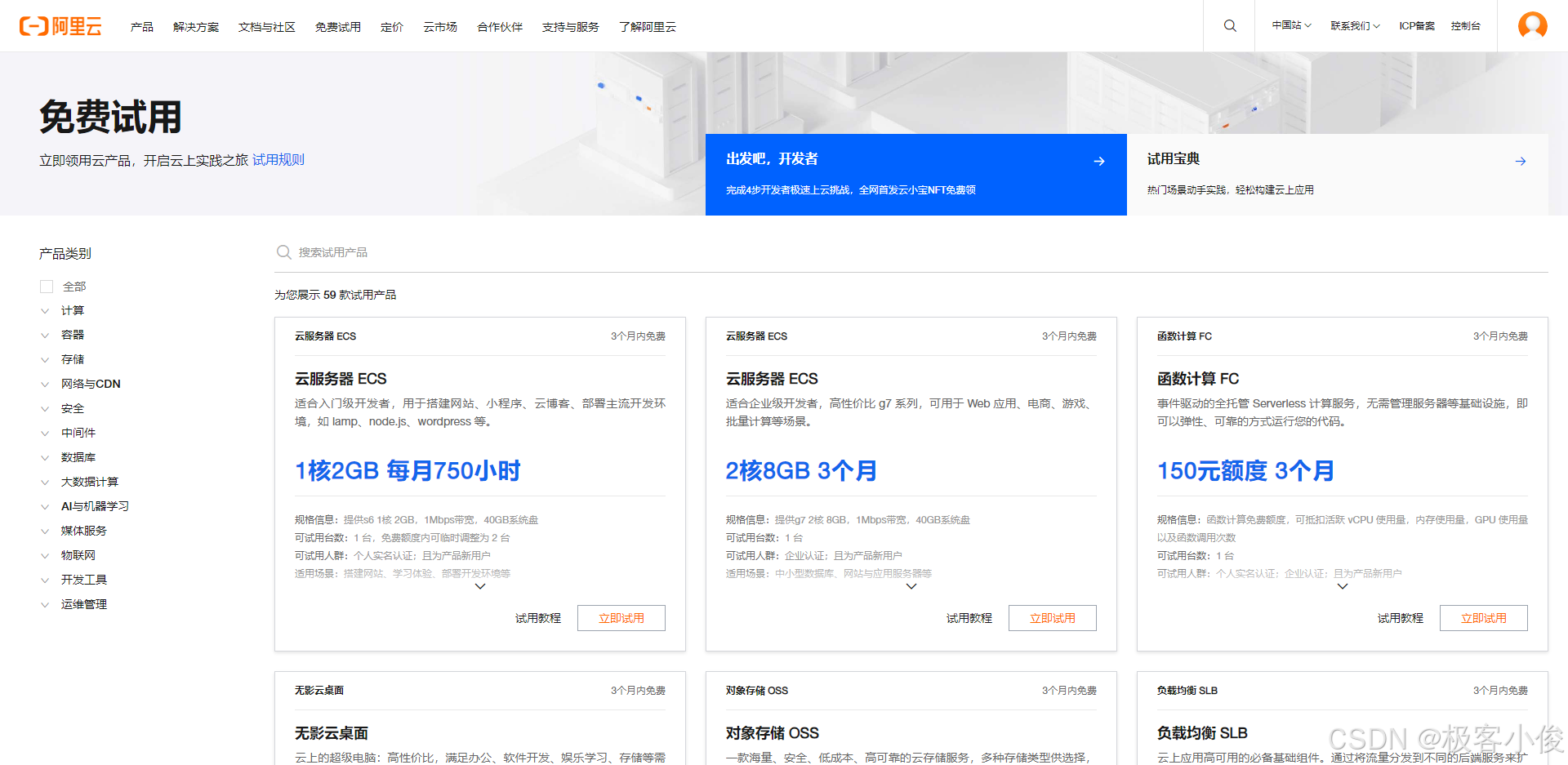Click the arrow on 试用宝典 card
Screen dimensions: 1568x765
1521,162
